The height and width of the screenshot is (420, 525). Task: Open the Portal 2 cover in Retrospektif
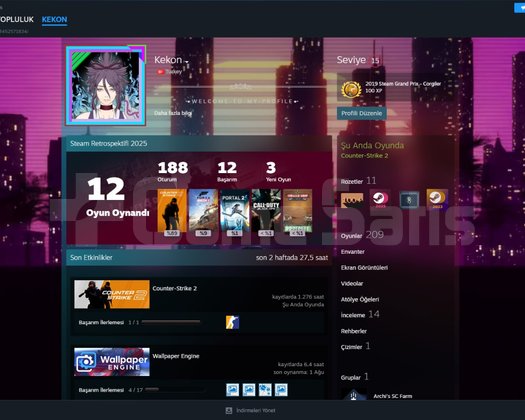point(235,213)
